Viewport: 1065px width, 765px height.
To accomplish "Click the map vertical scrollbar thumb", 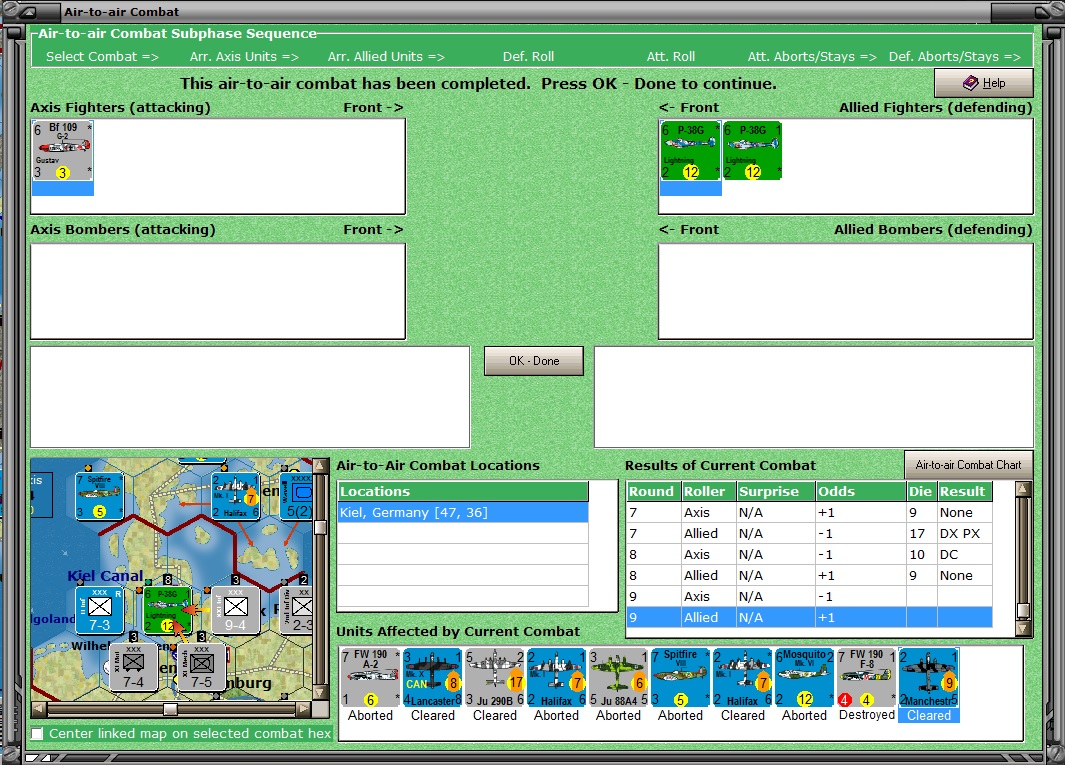I will [321, 527].
